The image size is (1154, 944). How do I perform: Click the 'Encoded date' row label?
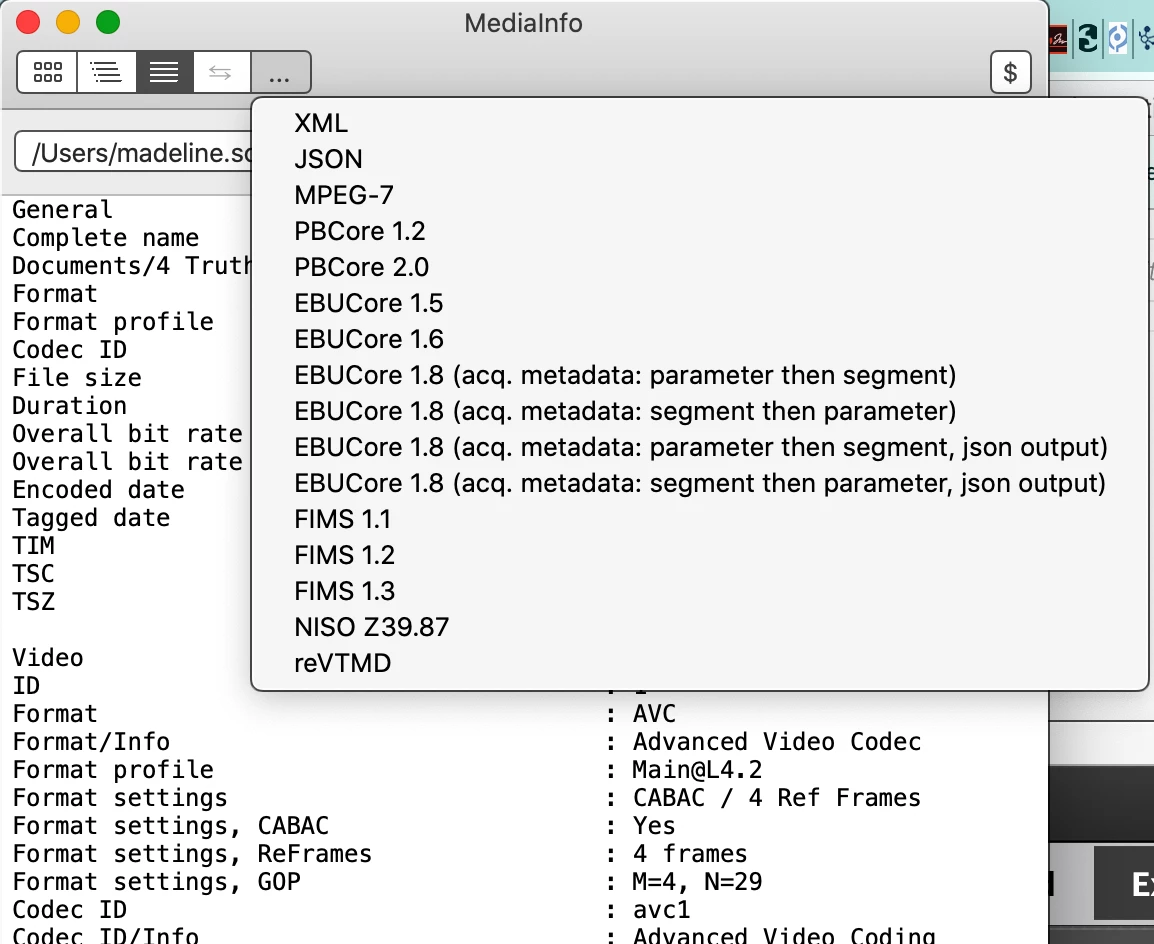point(98,489)
